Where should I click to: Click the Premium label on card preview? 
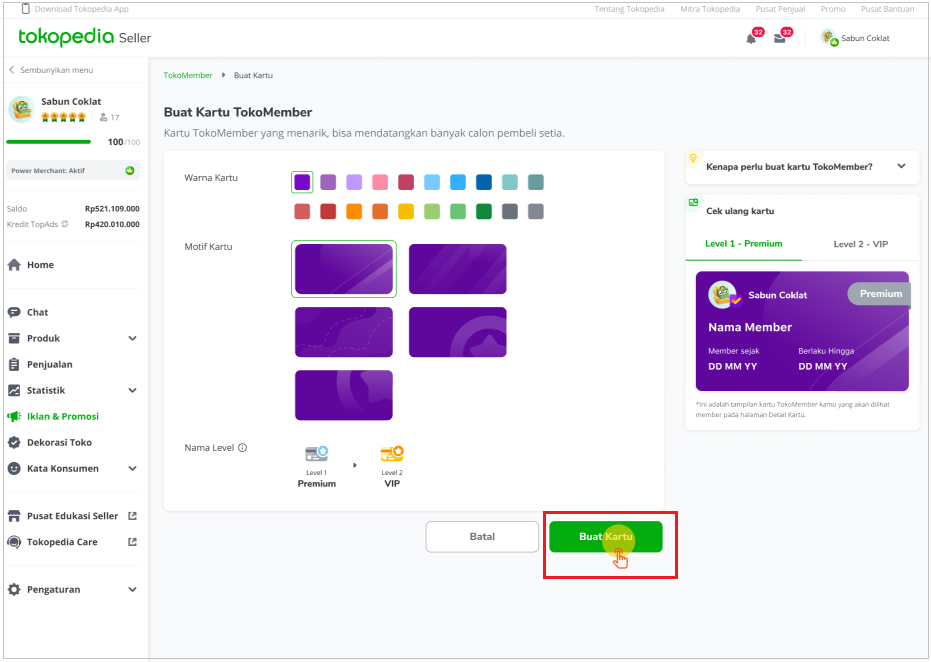point(879,294)
